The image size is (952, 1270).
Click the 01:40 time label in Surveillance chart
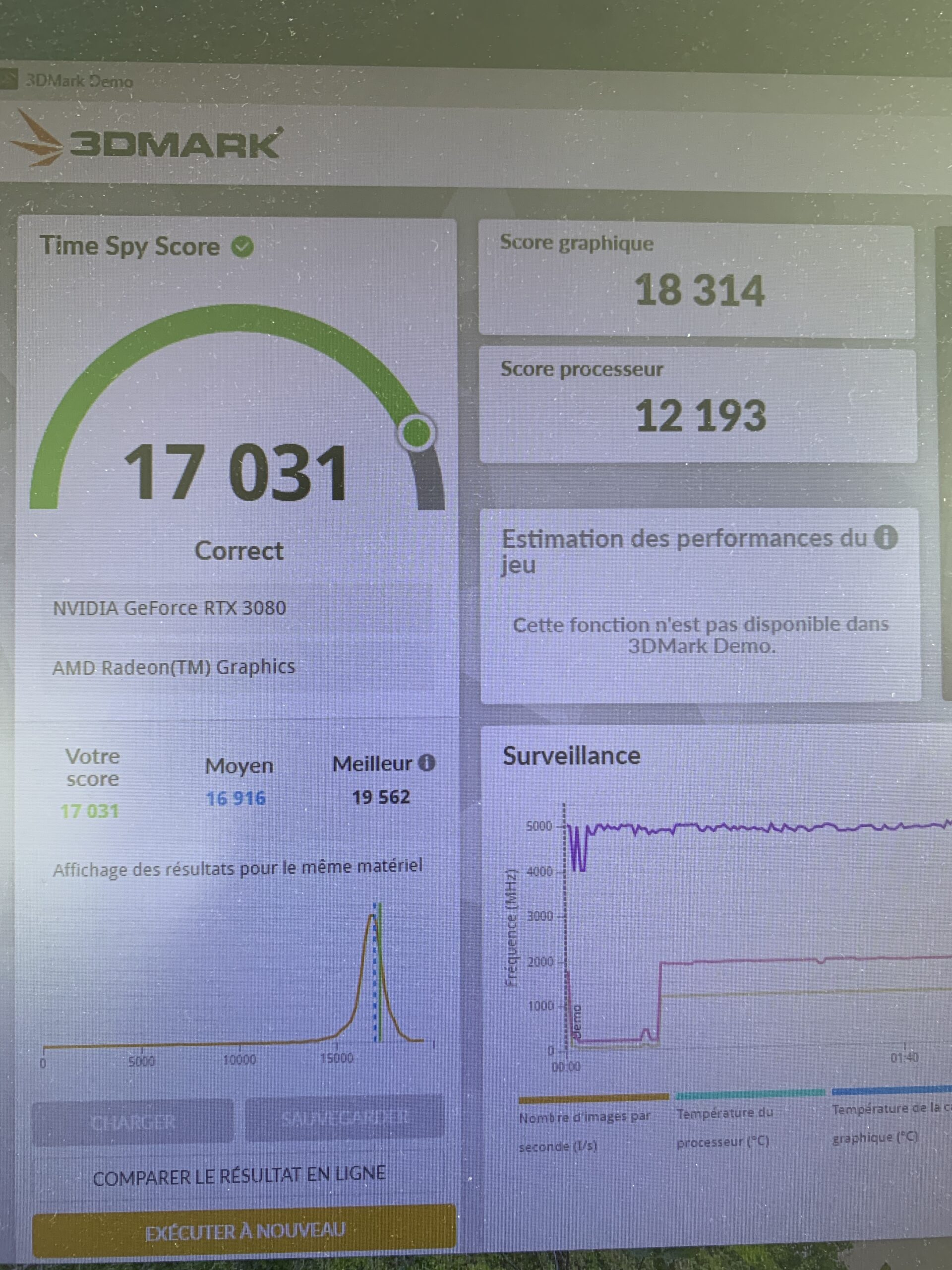coord(904,1057)
